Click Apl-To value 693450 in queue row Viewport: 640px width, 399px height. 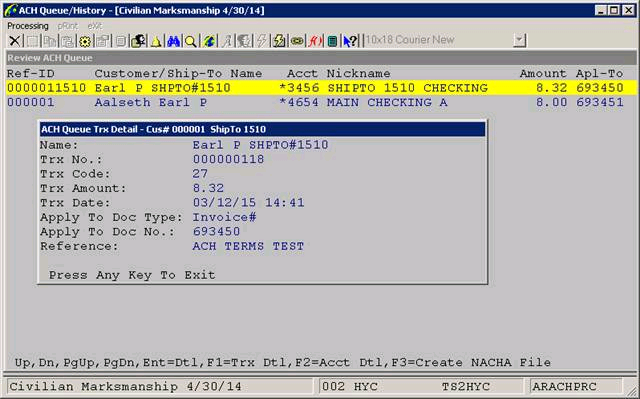click(x=600, y=88)
